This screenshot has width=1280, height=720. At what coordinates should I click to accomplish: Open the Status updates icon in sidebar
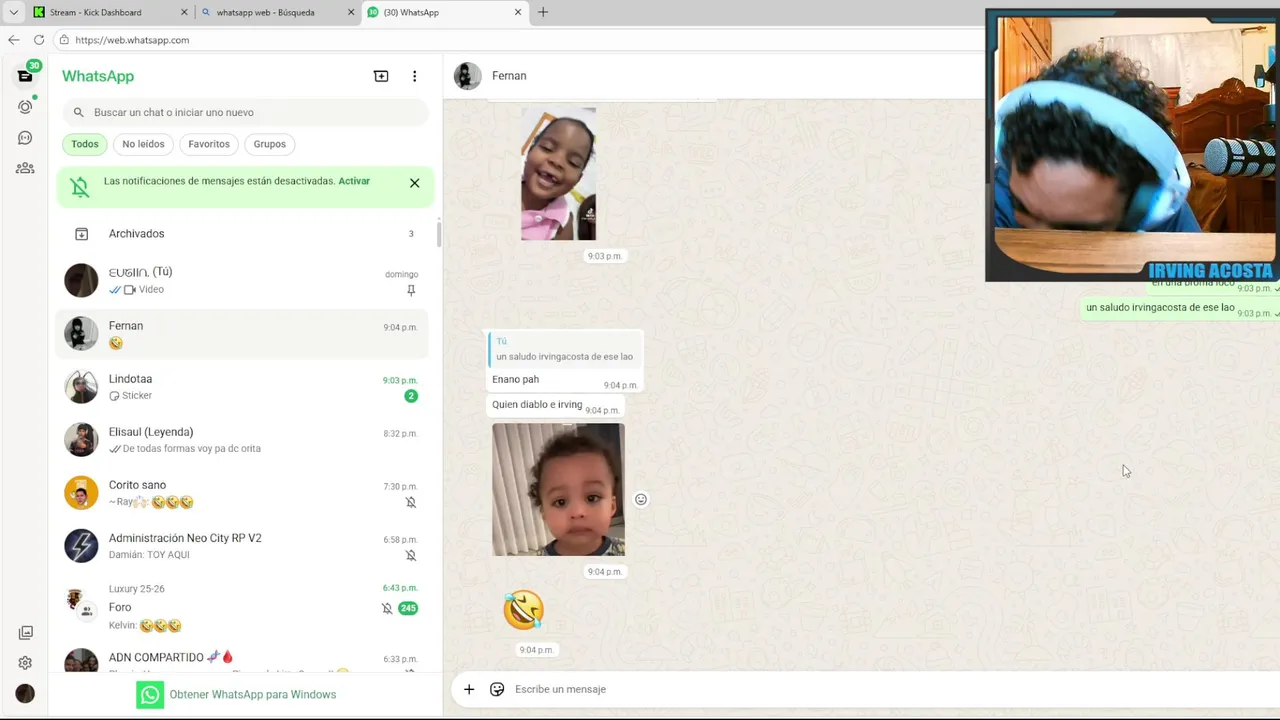tap(25, 106)
